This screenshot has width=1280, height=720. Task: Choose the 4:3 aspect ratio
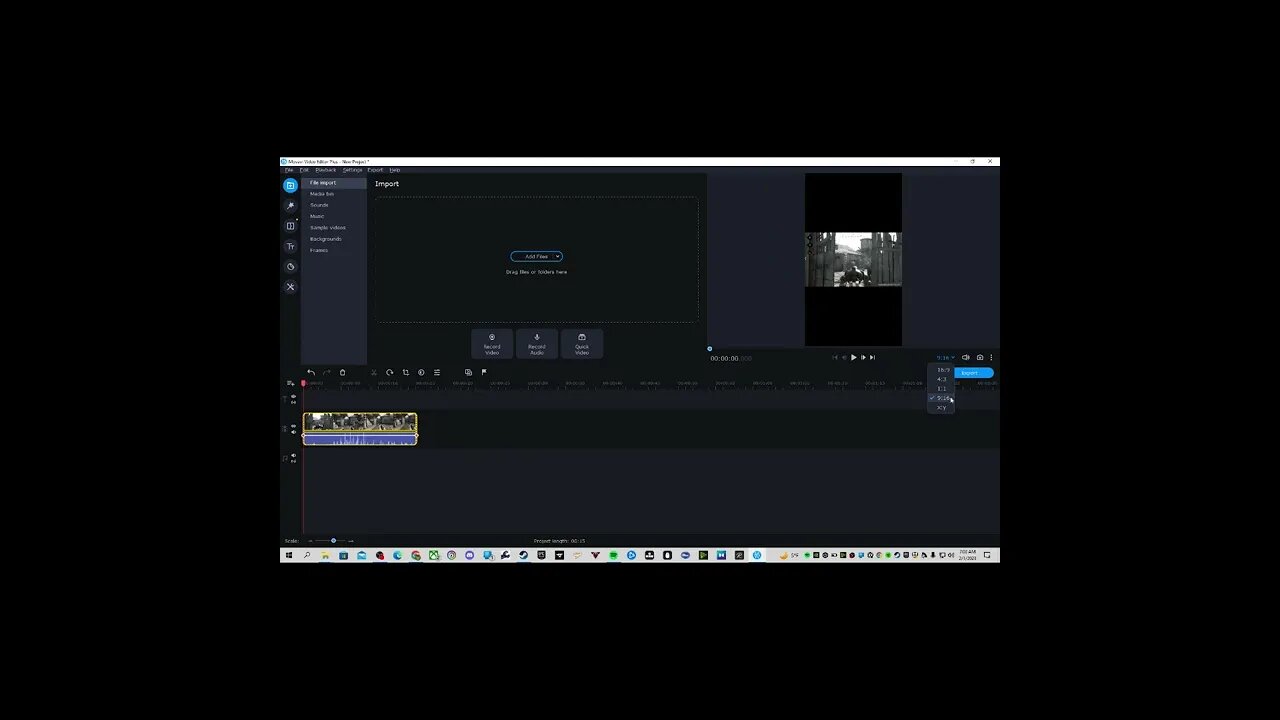pos(942,379)
